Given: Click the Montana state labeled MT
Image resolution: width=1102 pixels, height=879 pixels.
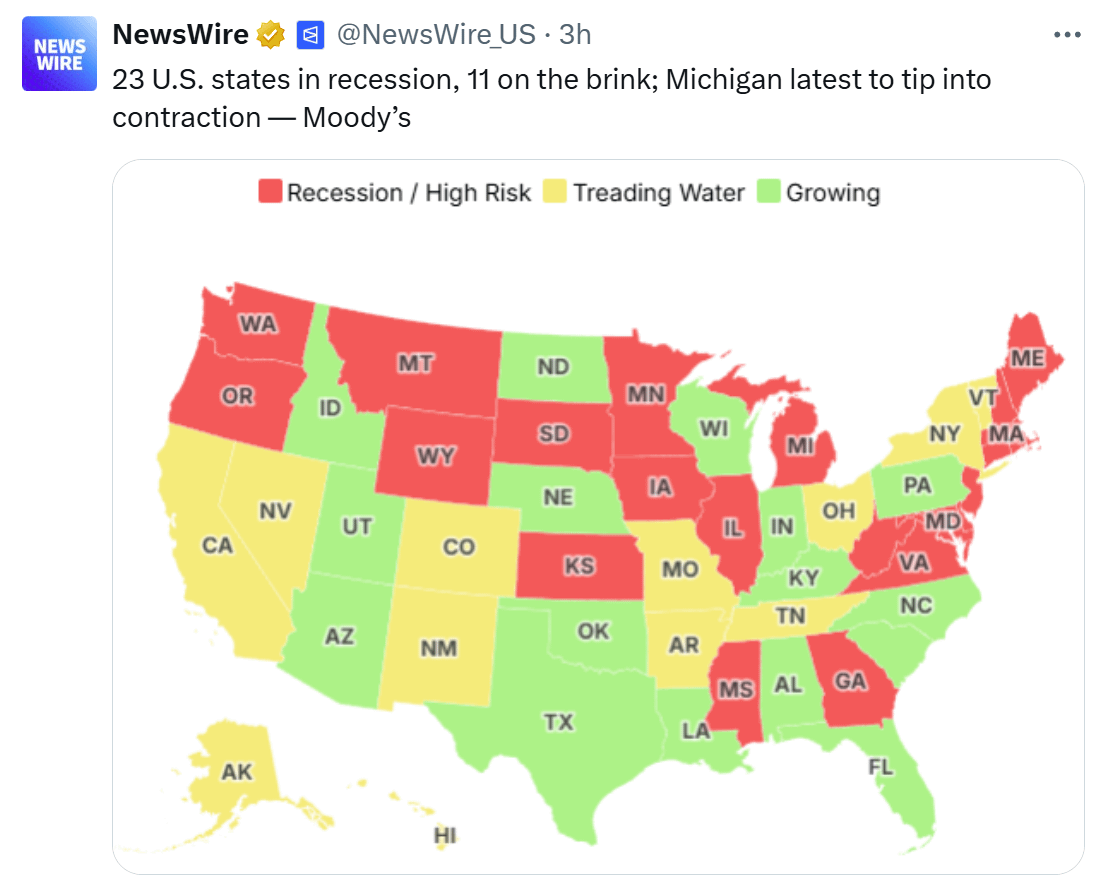Looking at the screenshot, I should tap(415, 363).
